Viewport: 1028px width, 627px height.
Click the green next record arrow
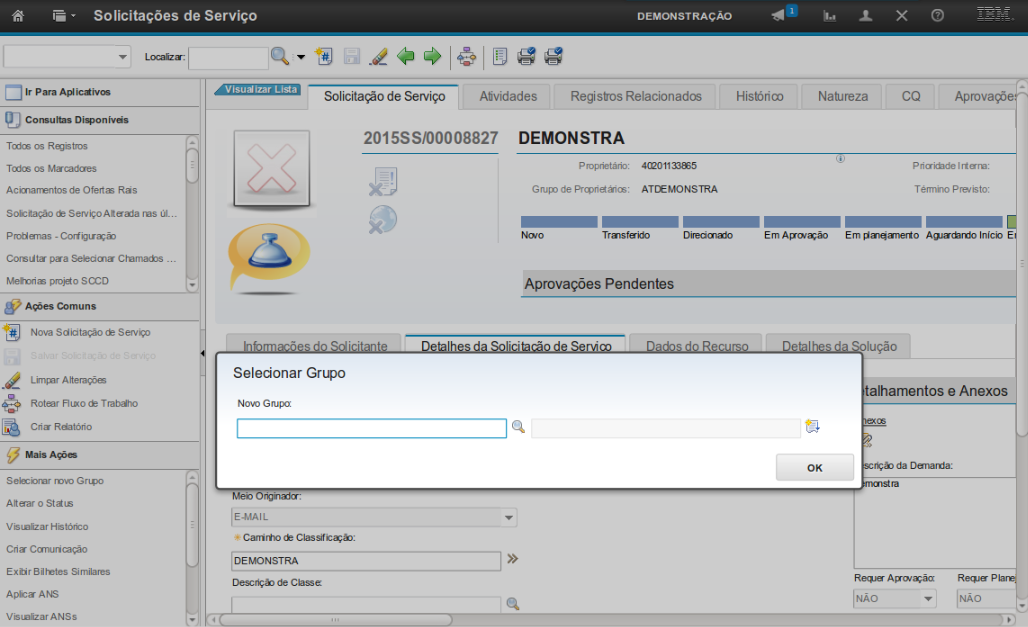[432, 57]
